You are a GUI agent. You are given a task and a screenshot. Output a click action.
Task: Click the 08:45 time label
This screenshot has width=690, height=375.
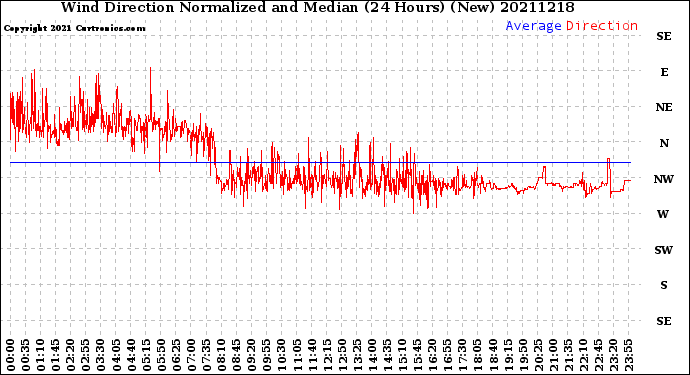click(x=237, y=355)
